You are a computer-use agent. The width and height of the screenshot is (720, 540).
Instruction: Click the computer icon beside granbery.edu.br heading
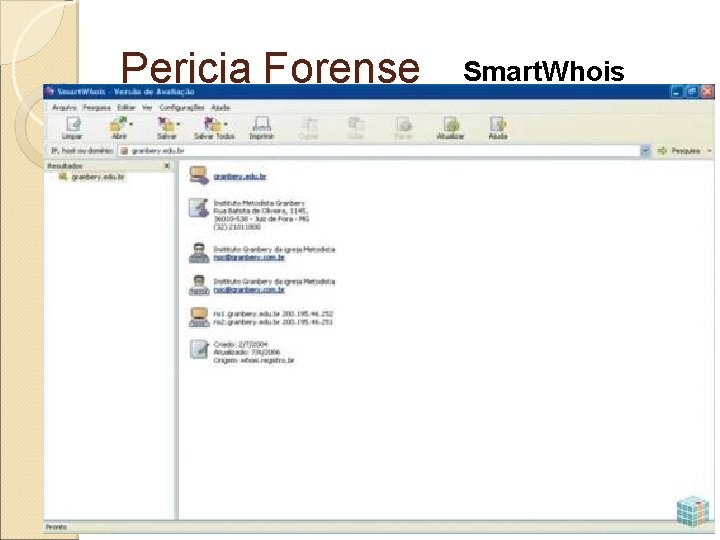(x=199, y=175)
